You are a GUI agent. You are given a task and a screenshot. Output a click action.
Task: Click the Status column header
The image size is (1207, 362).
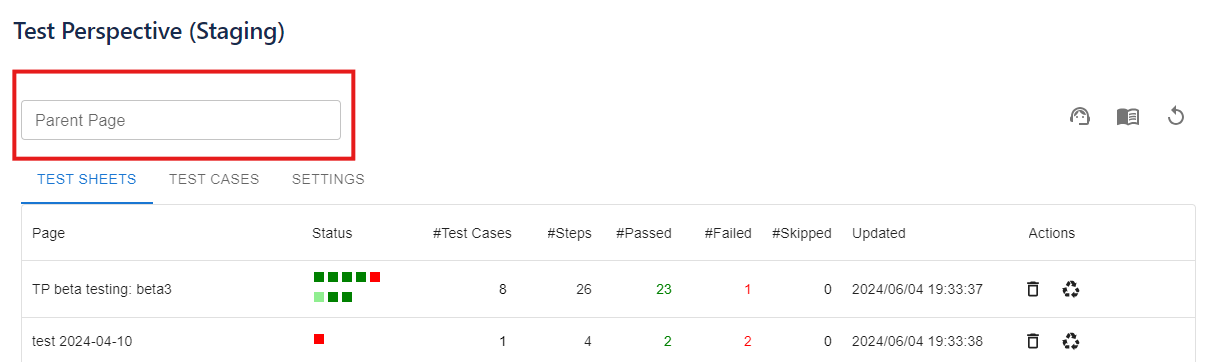[332, 233]
